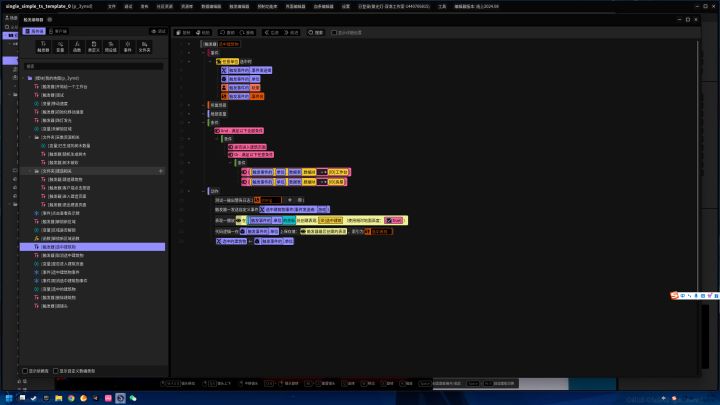Click the 文件夹 folder creation icon

coord(143,47)
